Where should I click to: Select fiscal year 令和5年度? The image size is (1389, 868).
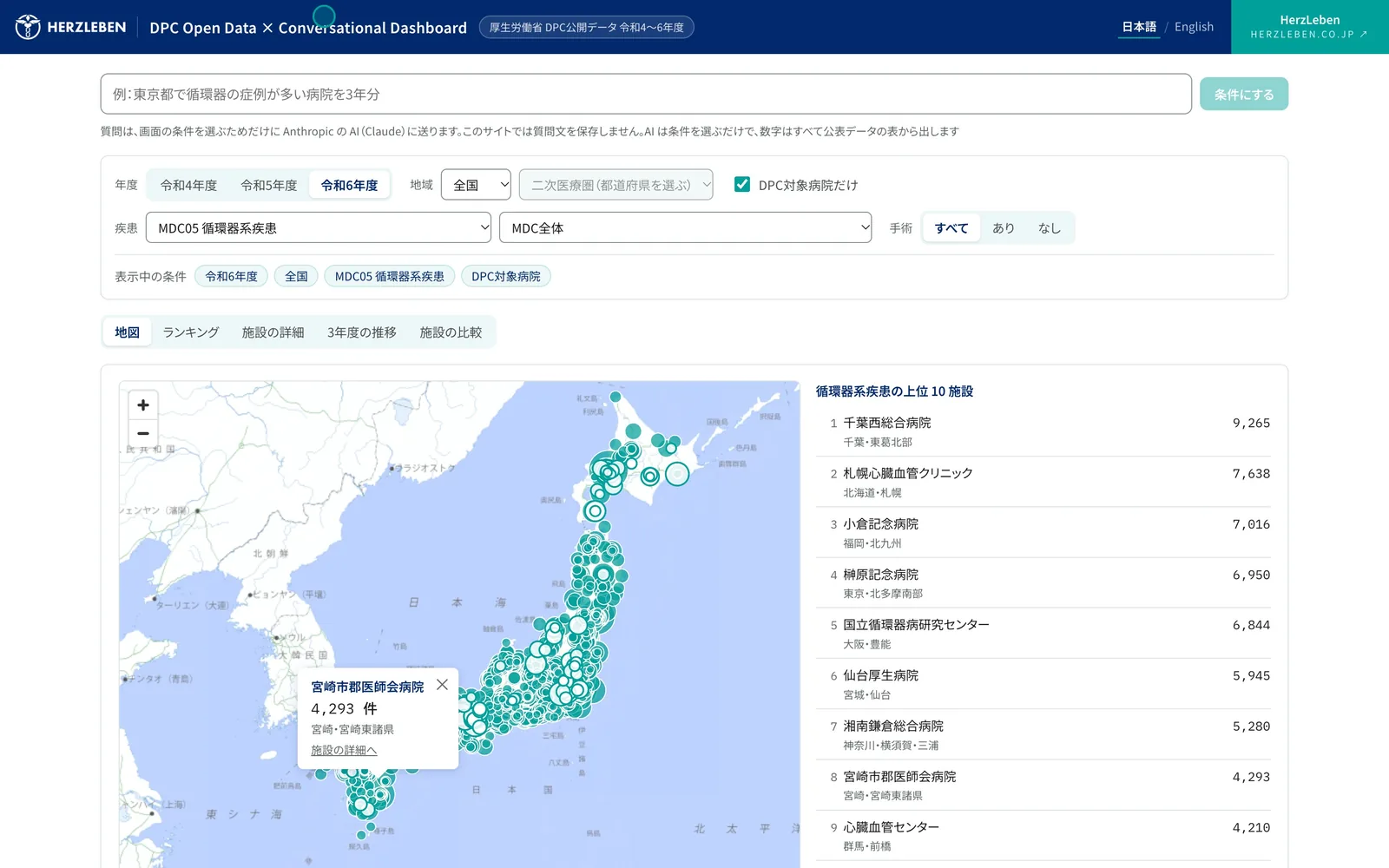[x=269, y=185]
